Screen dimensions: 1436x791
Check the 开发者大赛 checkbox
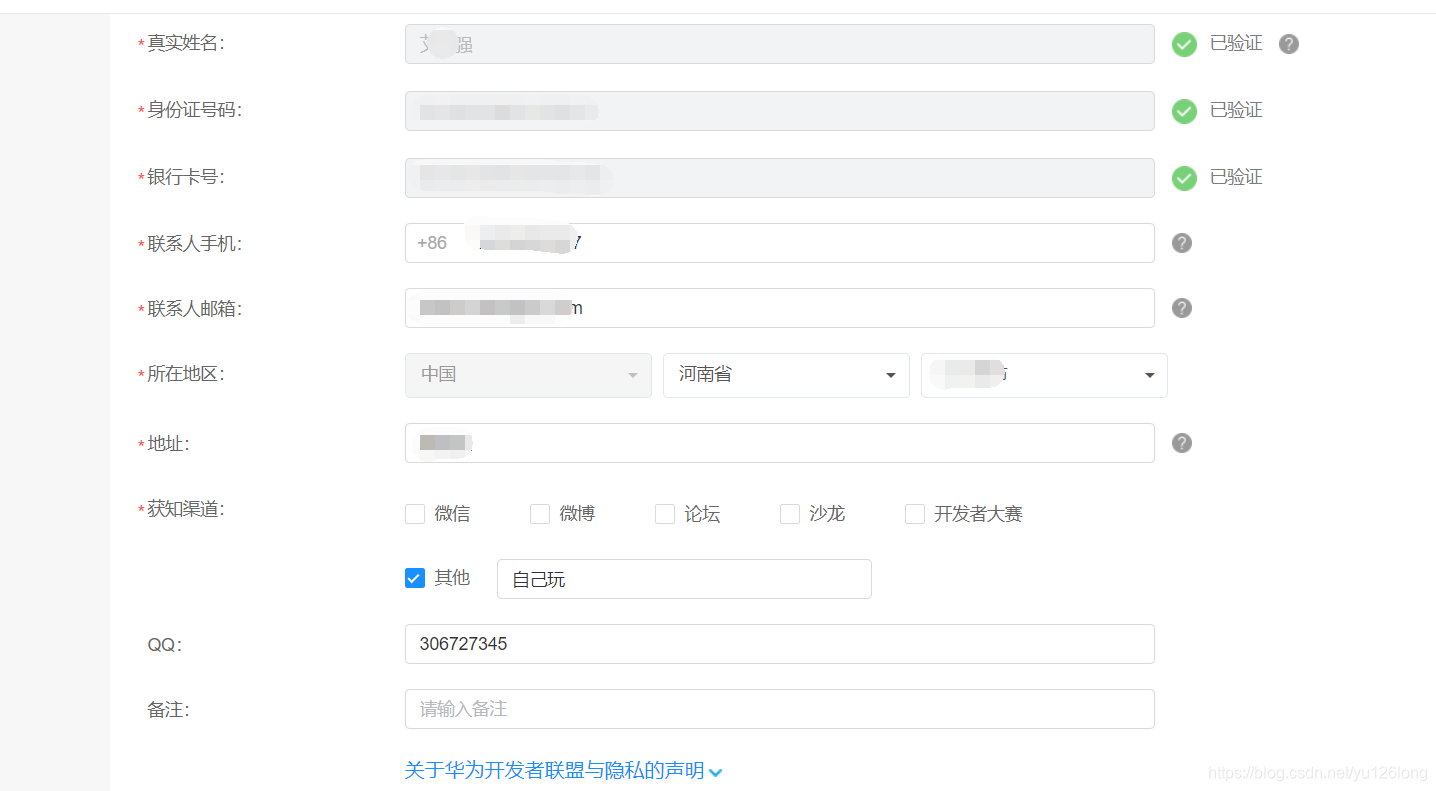pos(915,514)
